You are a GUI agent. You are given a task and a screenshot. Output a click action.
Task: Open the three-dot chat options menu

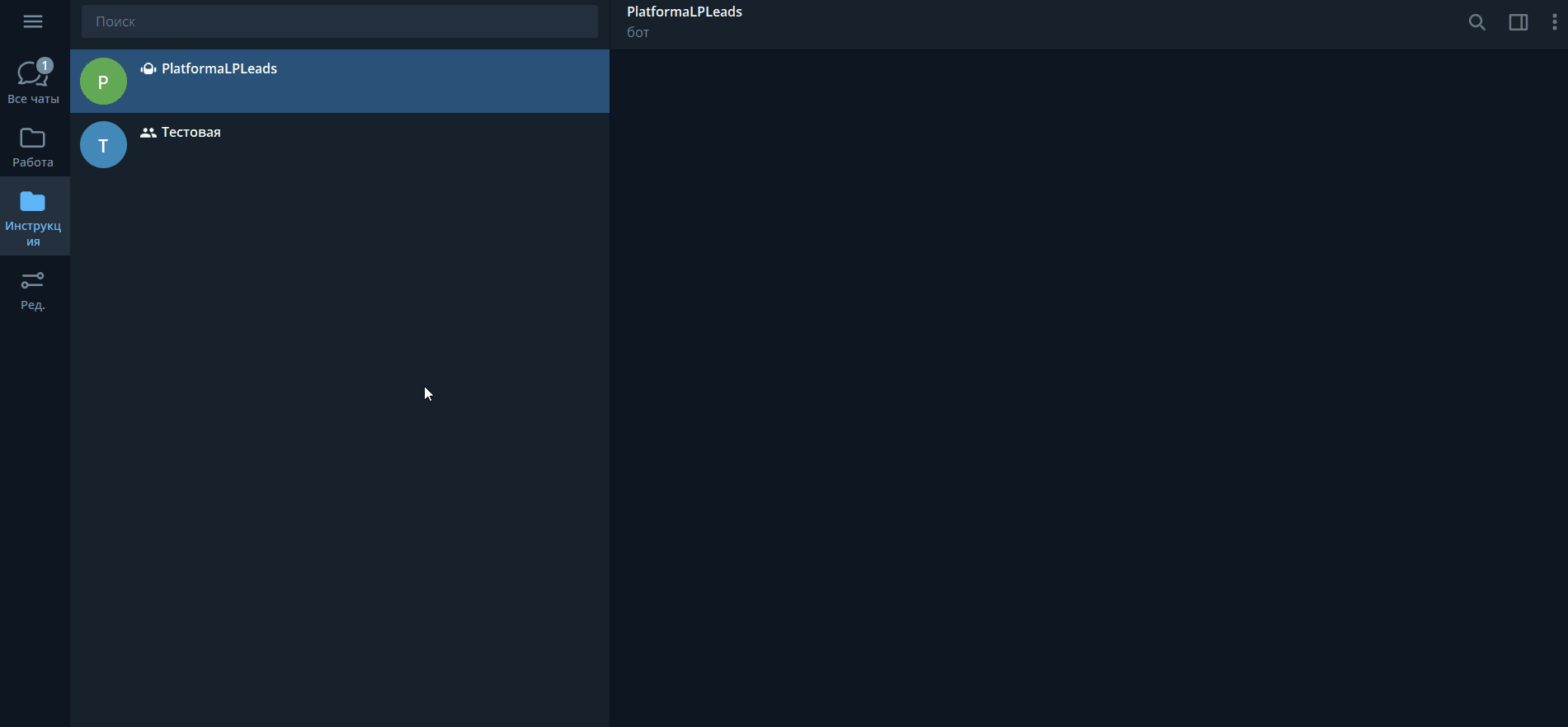pos(1555,22)
